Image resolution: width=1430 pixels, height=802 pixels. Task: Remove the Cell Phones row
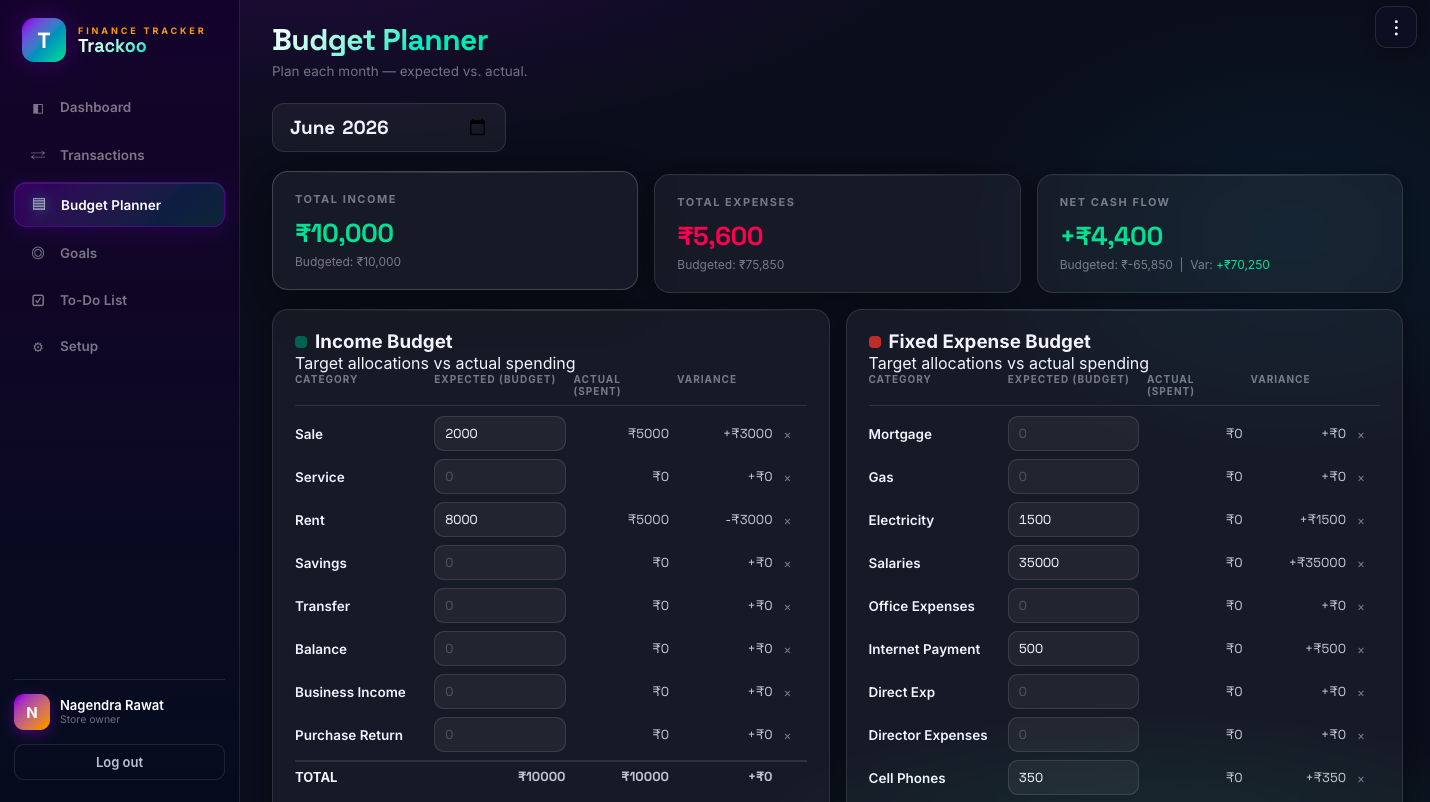tap(1361, 779)
